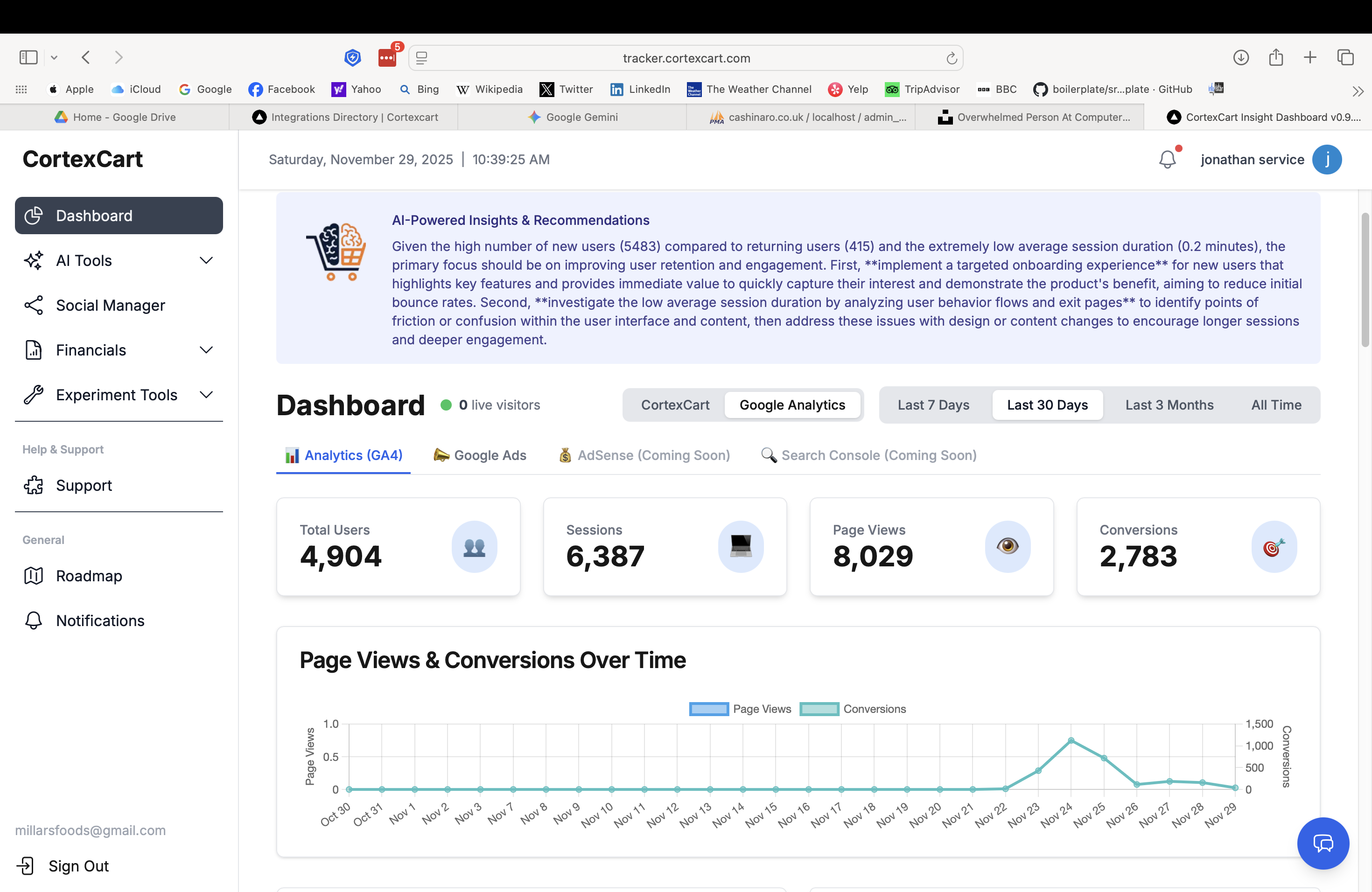Open Notifications in the sidebar
1372x892 pixels.
100,620
